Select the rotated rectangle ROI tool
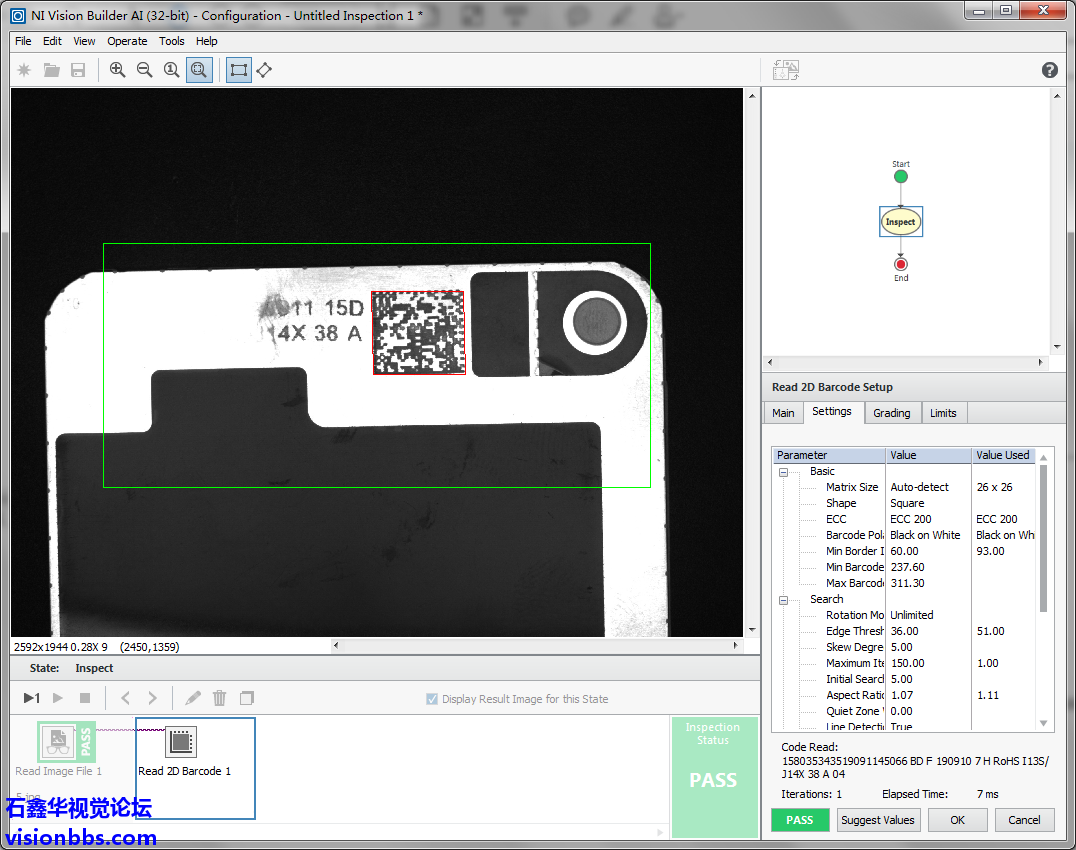 [264, 70]
